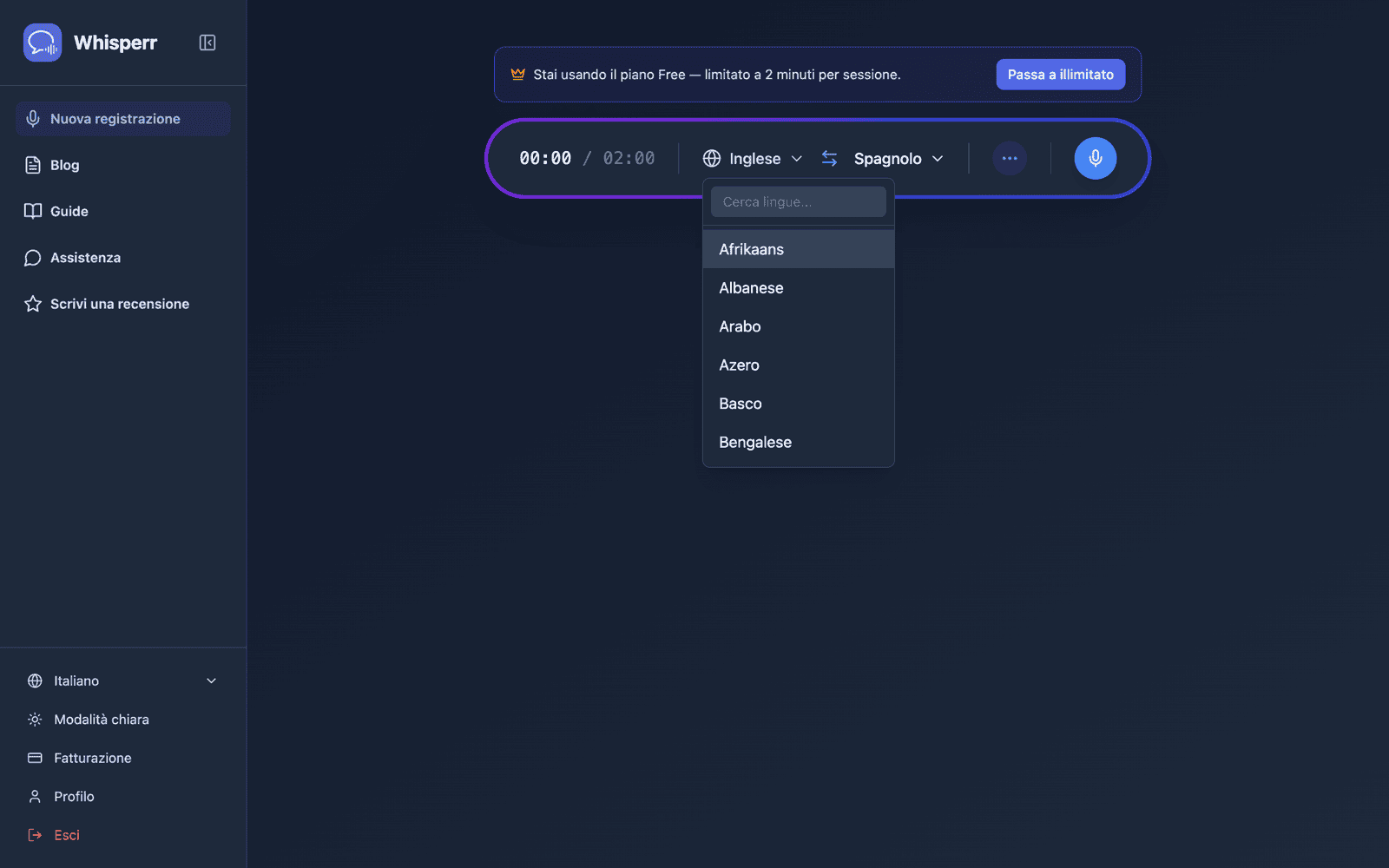This screenshot has width=1389, height=868.
Task: Click the crown icon in Free plan banner
Action: (518, 75)
